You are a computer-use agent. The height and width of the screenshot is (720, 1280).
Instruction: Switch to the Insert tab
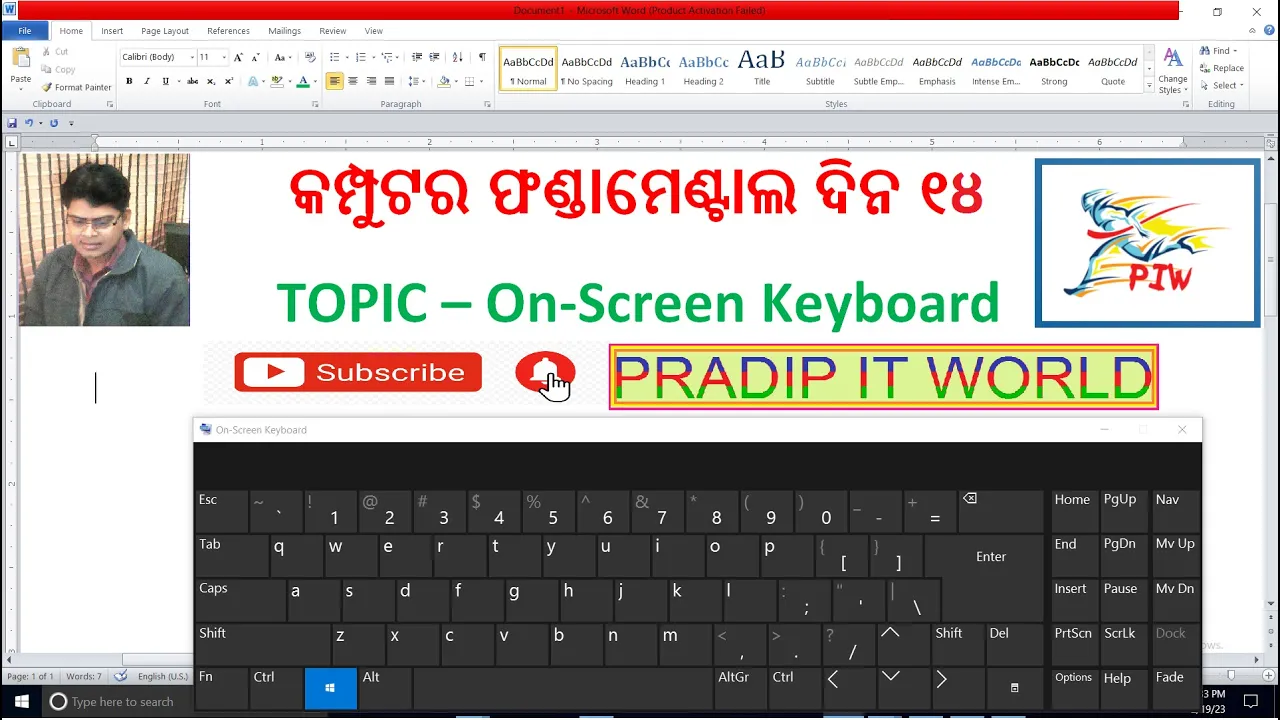pyautogui.click(x=112, y=31)
